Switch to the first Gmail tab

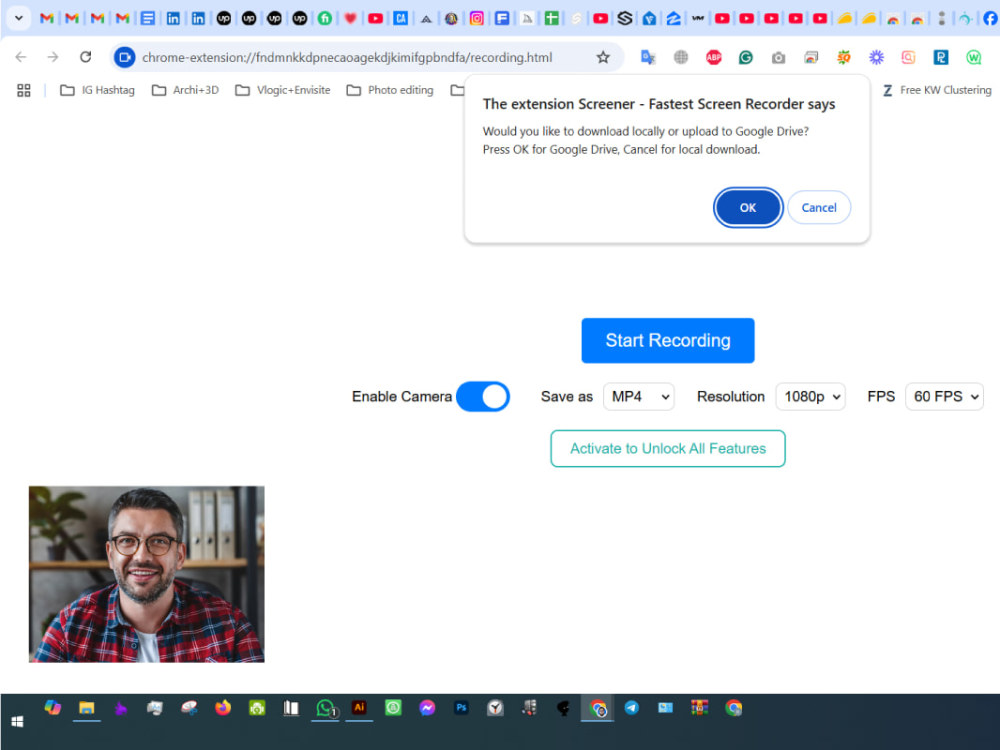pos(47,18)
